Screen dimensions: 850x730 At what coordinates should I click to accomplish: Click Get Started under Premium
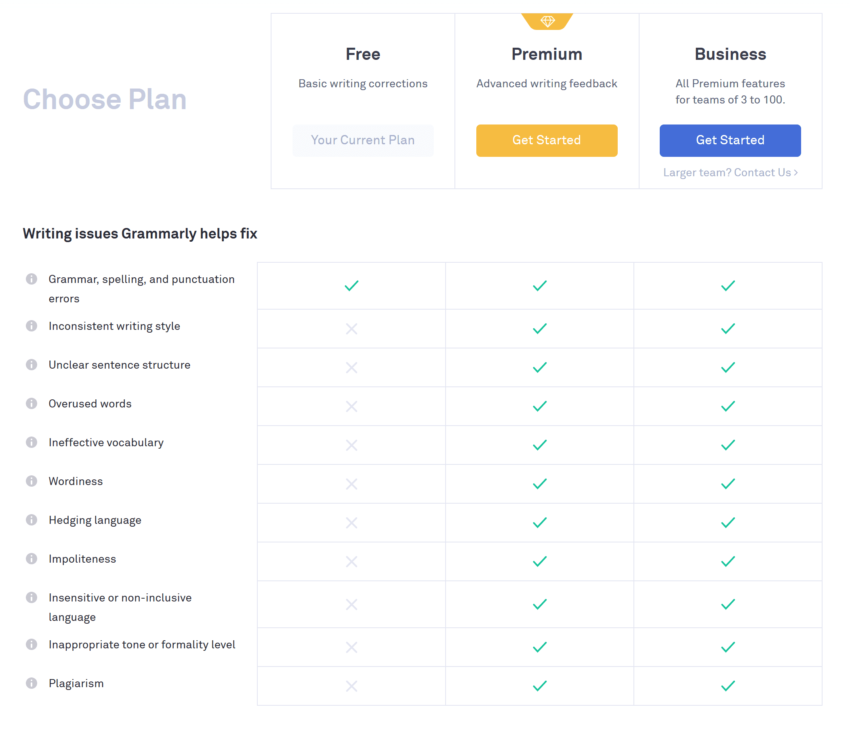point(547,140)
